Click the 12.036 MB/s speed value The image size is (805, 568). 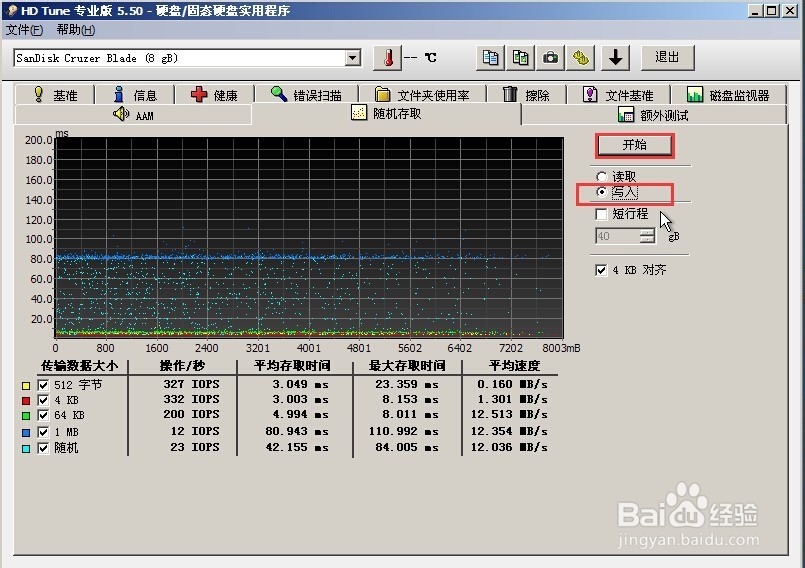(x=509, y=447)
